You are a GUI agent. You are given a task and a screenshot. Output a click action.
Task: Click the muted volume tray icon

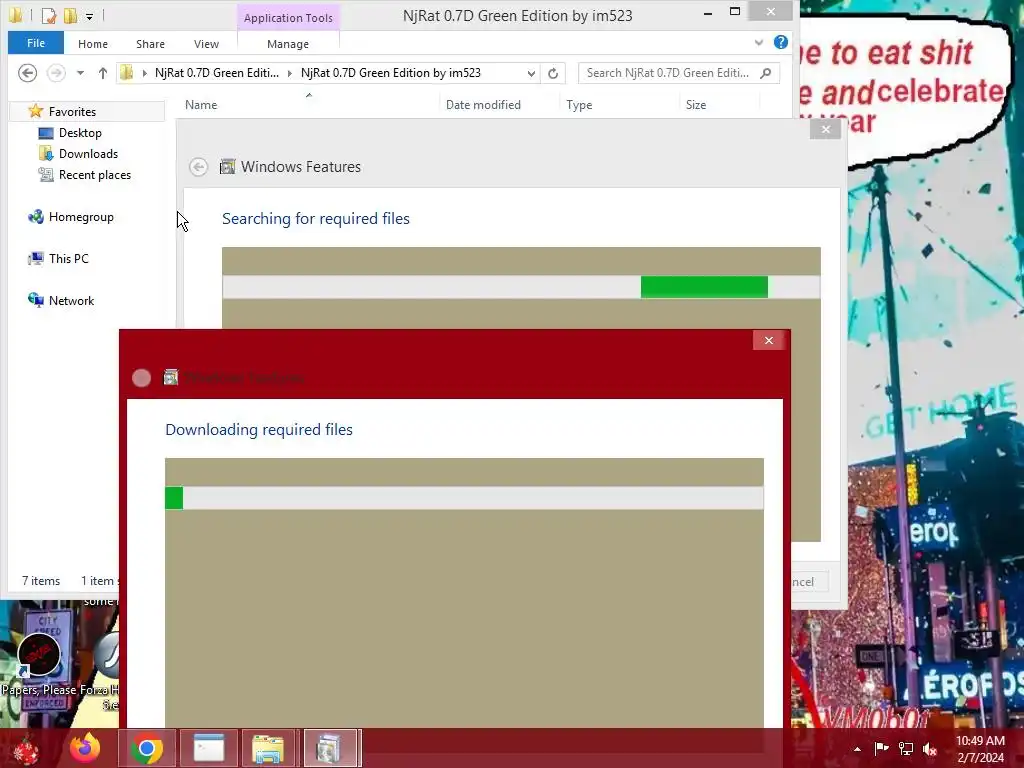[930, 748]
